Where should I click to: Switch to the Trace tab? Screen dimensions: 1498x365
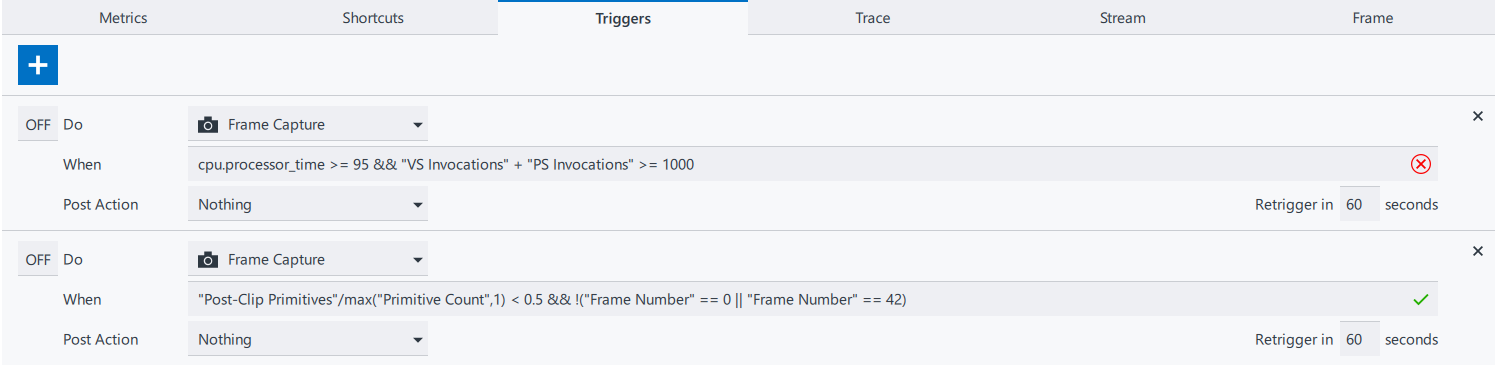(872, 18)
